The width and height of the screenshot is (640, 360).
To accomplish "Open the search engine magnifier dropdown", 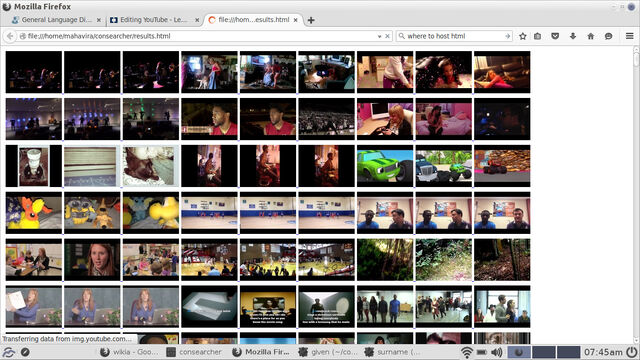I will pos(402,36).
